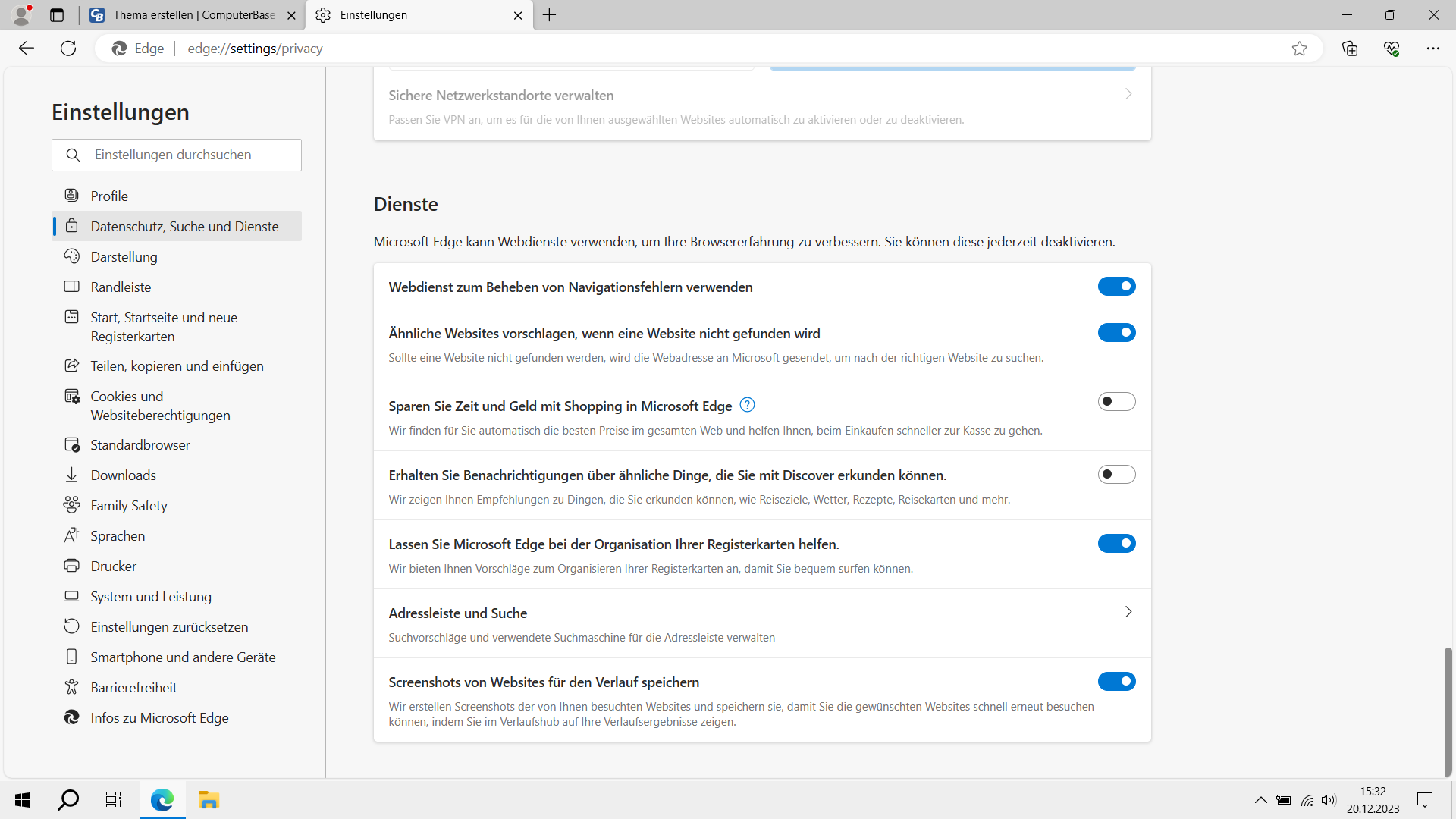Image resolution: width=1456 pixels, height=819 pixels.
Task: Open the Collections icon in toolbar
Action: 1350,49
